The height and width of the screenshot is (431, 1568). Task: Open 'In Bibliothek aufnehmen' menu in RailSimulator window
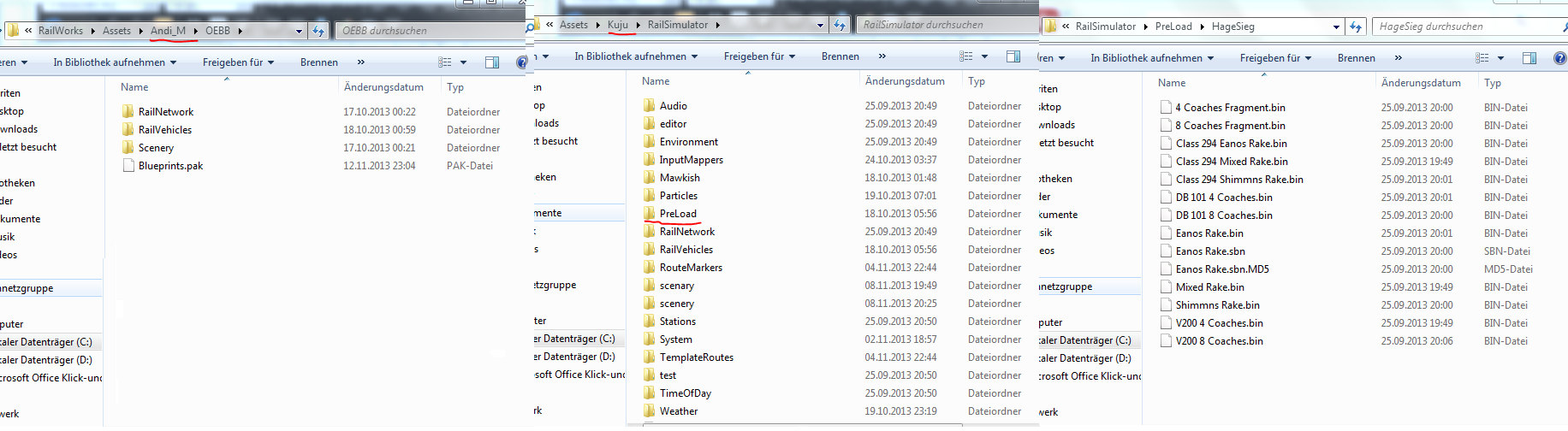636,56
